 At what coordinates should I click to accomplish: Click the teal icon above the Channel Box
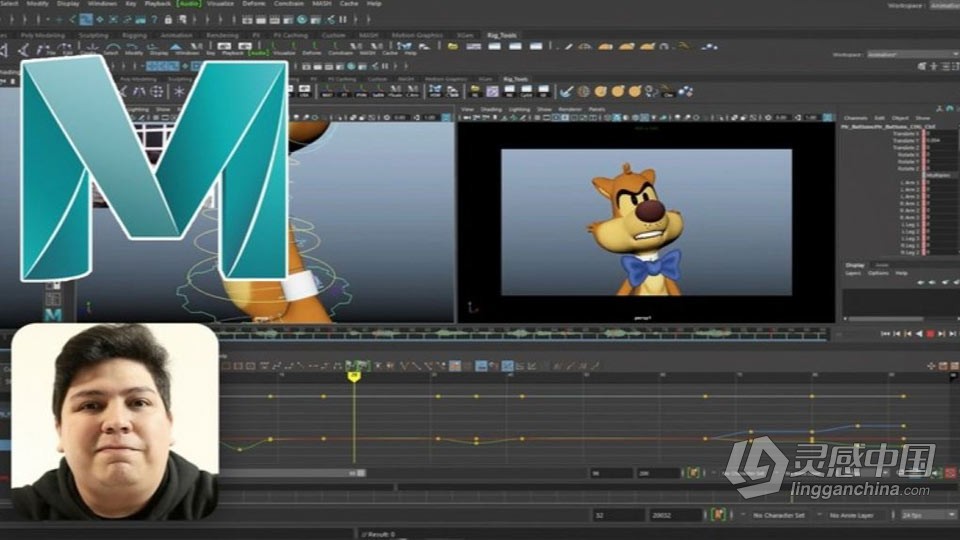(x=950, y=108)
